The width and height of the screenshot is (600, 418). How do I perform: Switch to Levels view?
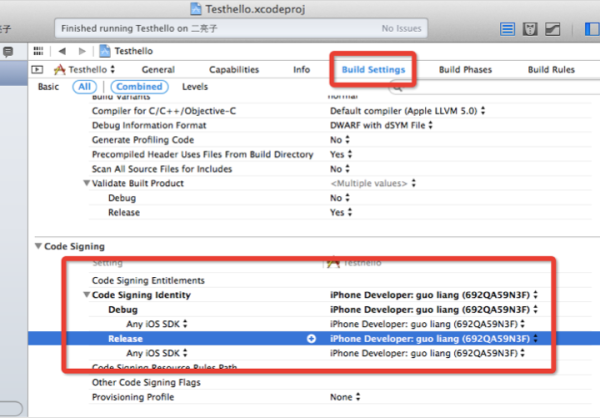click(195, 87)
